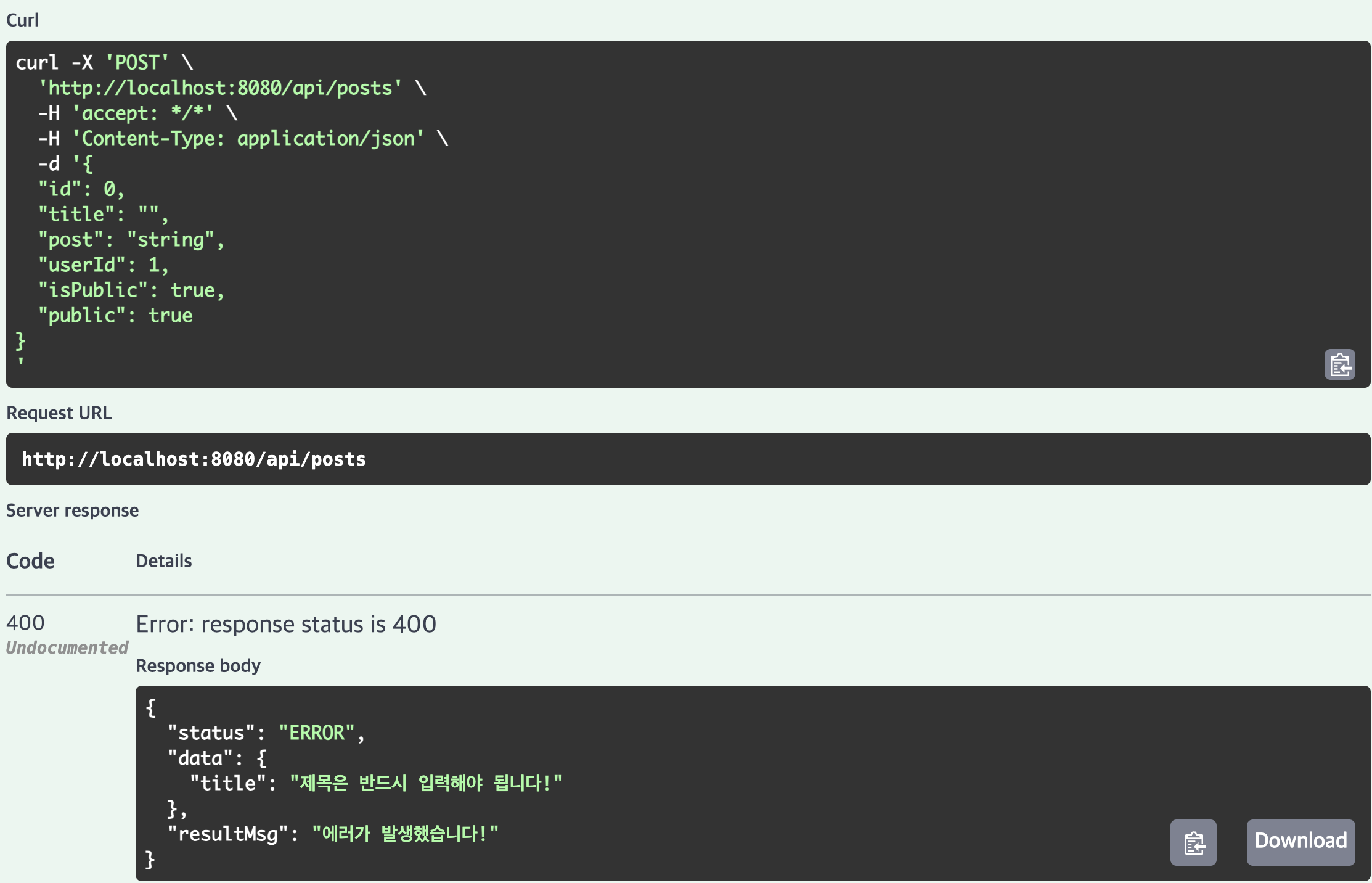Click the "status": "ERROR" line

coord(266,733)
